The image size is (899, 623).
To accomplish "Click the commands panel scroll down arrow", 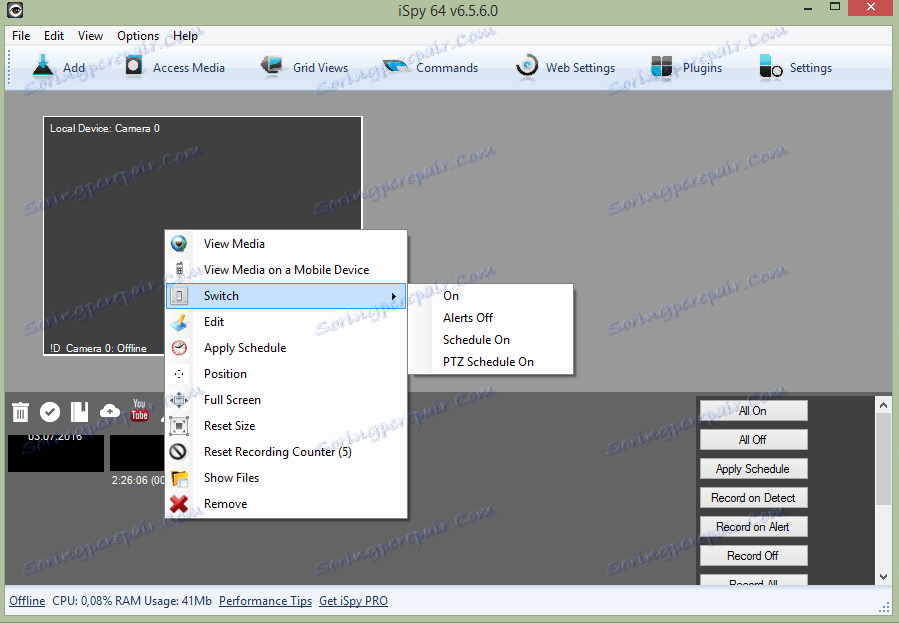I will coord(883,577).
